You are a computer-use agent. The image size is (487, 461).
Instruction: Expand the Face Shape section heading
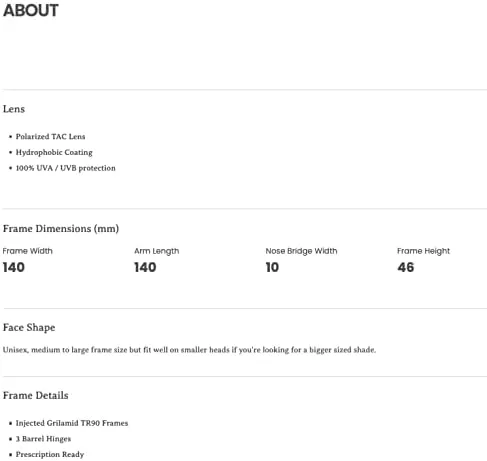click(x=29, y=327)
